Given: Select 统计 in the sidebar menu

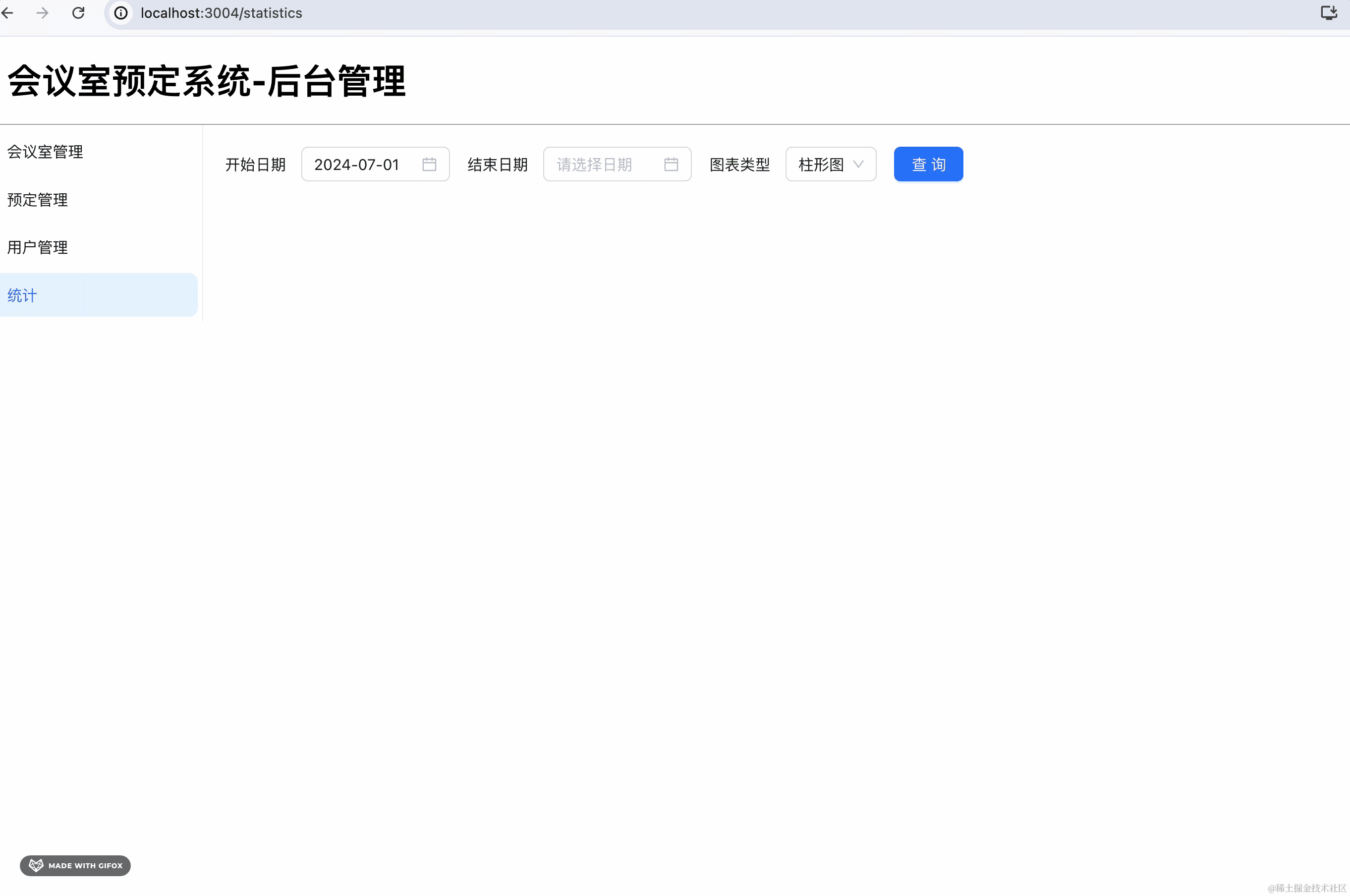Looking at the screenshot, I should click(22, 295).
